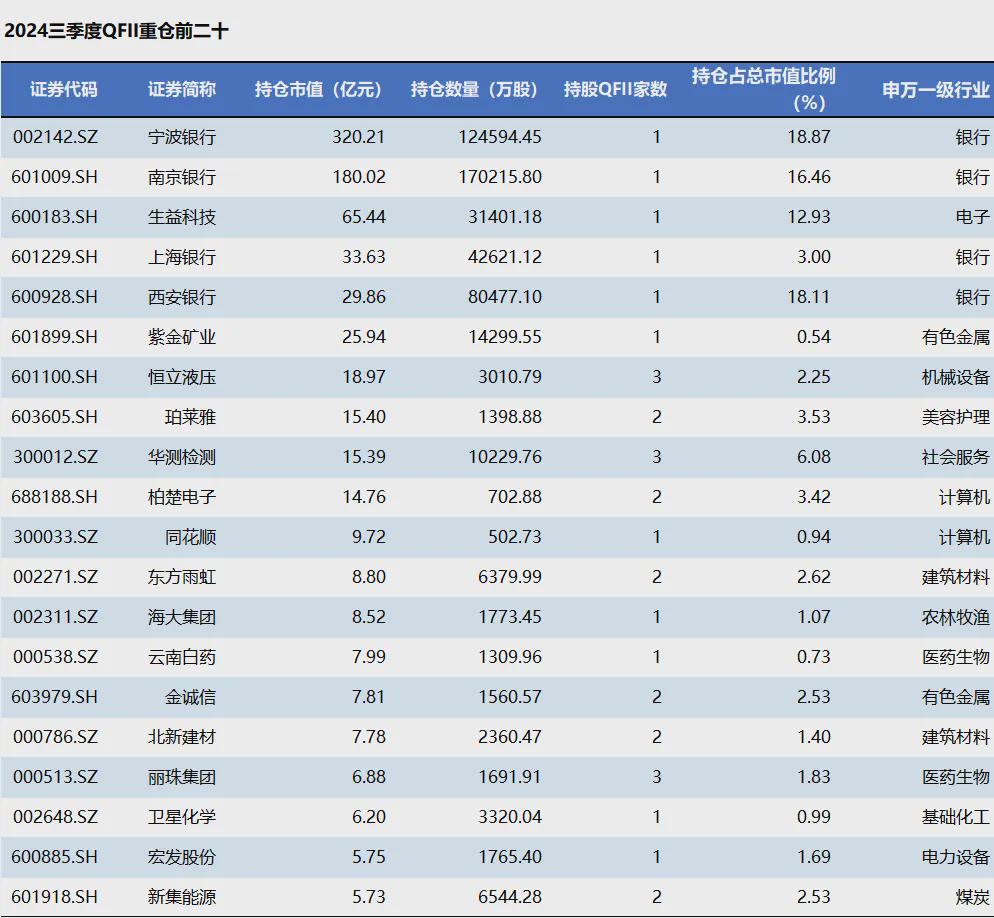
Task: Click the 持股QFII家数 column header
Action: (615, 89)
